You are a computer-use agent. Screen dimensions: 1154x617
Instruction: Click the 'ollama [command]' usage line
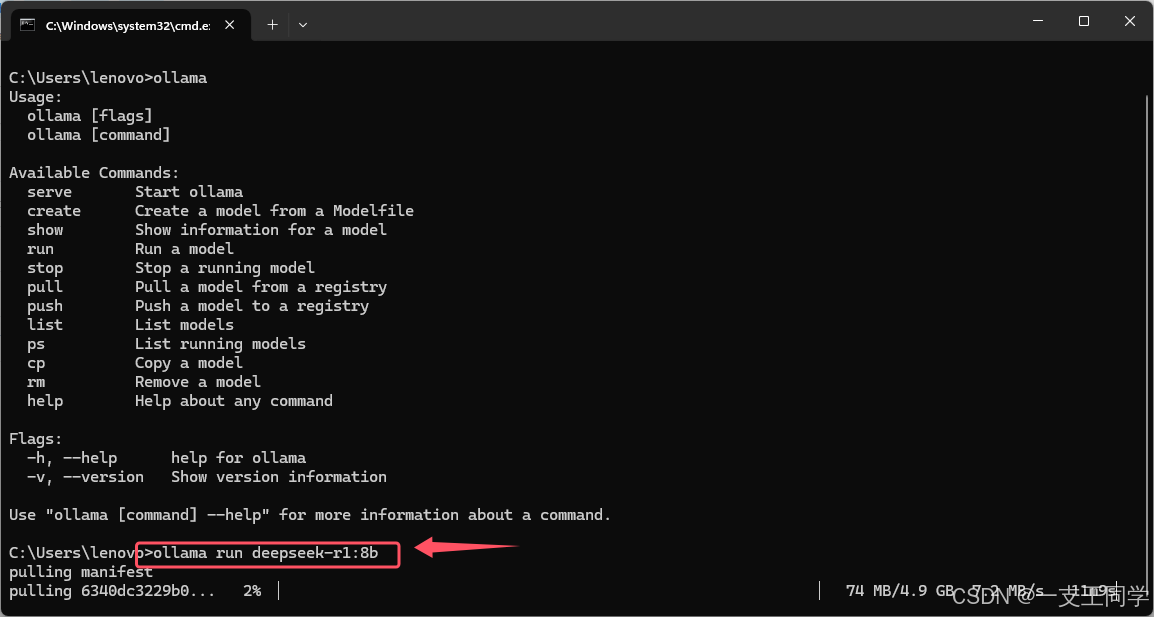(99, 135)
